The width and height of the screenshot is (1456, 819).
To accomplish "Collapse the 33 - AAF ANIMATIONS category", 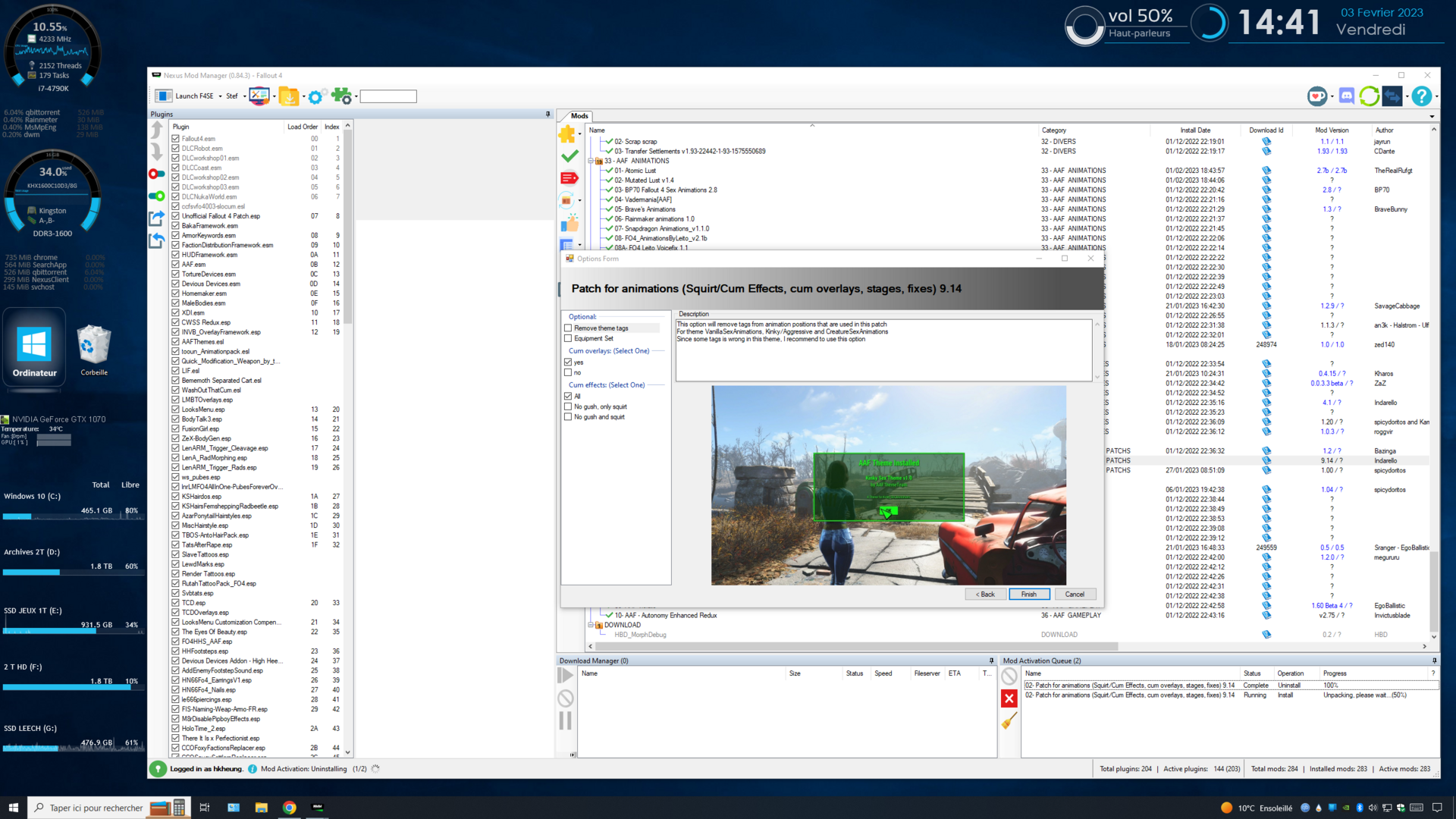I will (591, 161).
